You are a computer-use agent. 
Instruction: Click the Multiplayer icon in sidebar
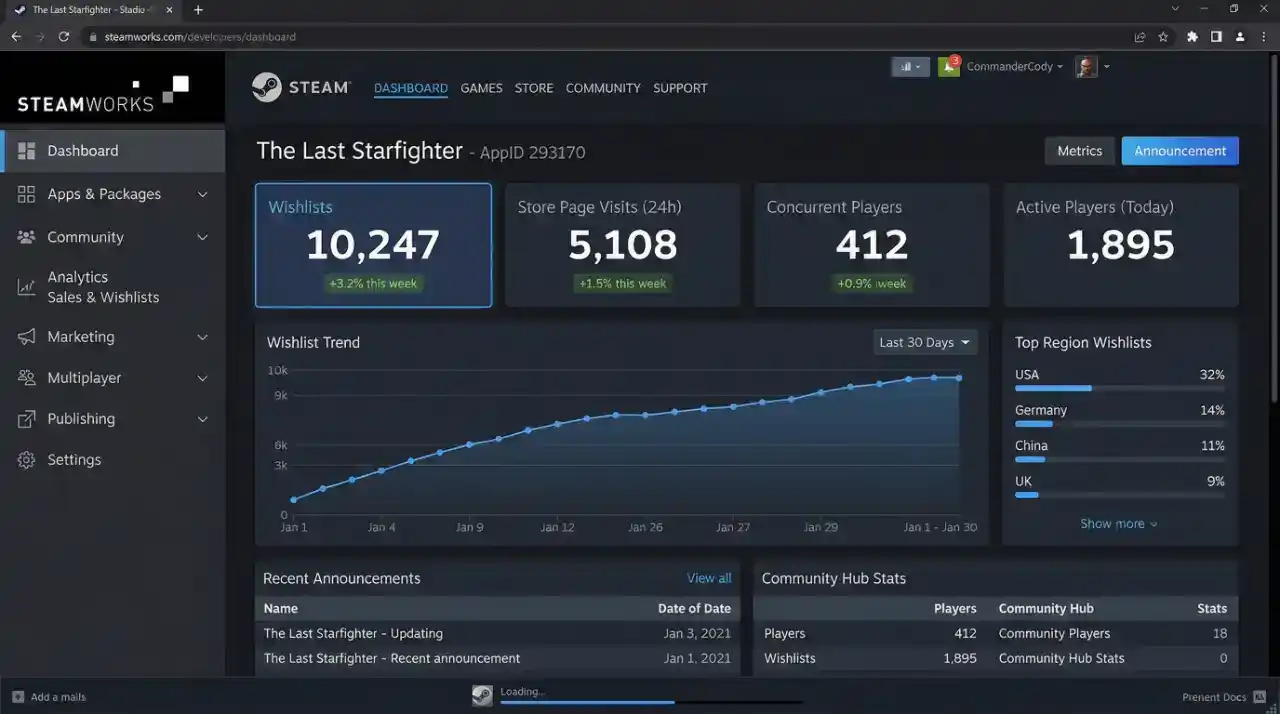[x=27, y=378]
